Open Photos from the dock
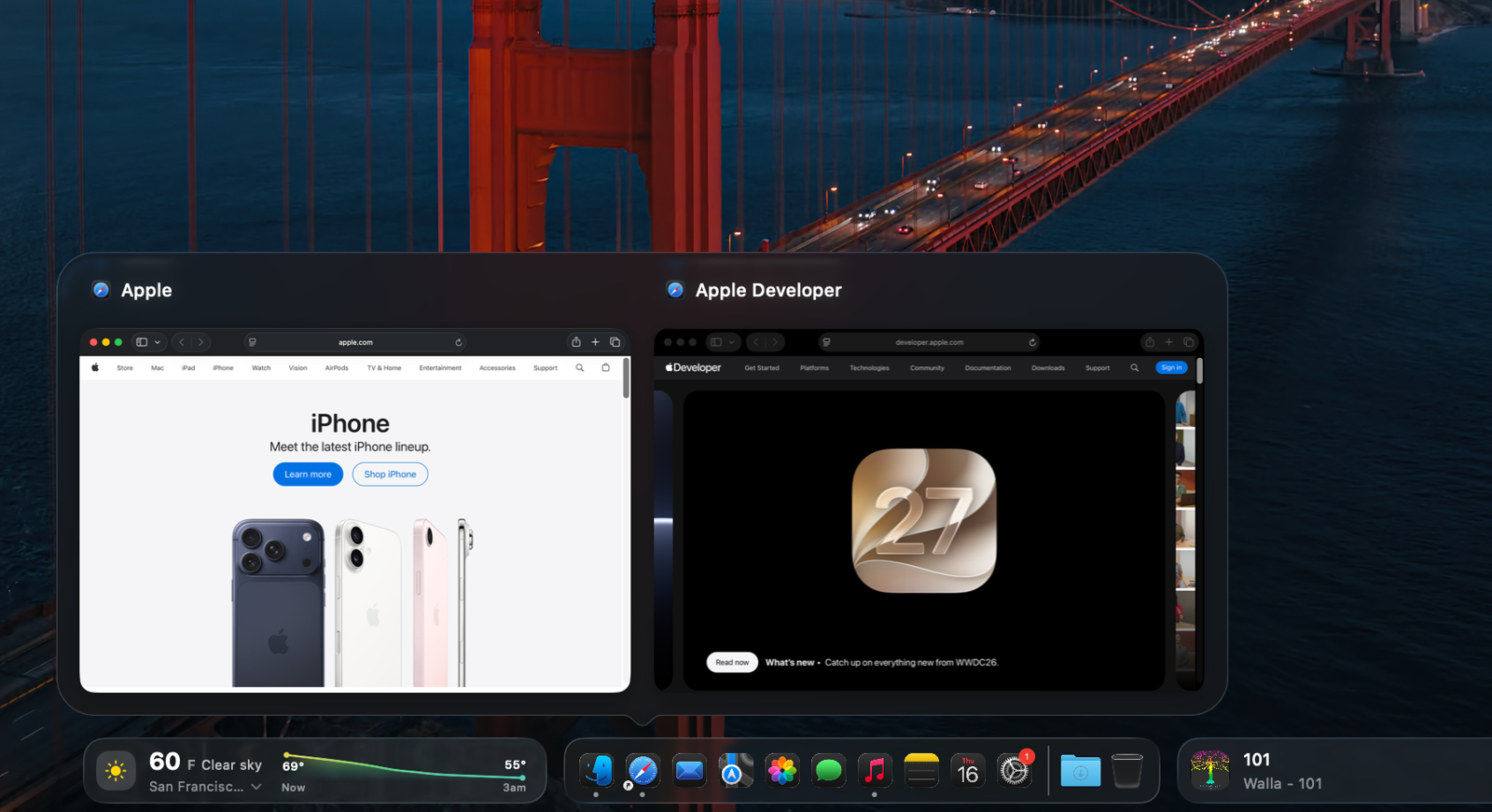Viewport: 1492px width, 812px height. 781,771
